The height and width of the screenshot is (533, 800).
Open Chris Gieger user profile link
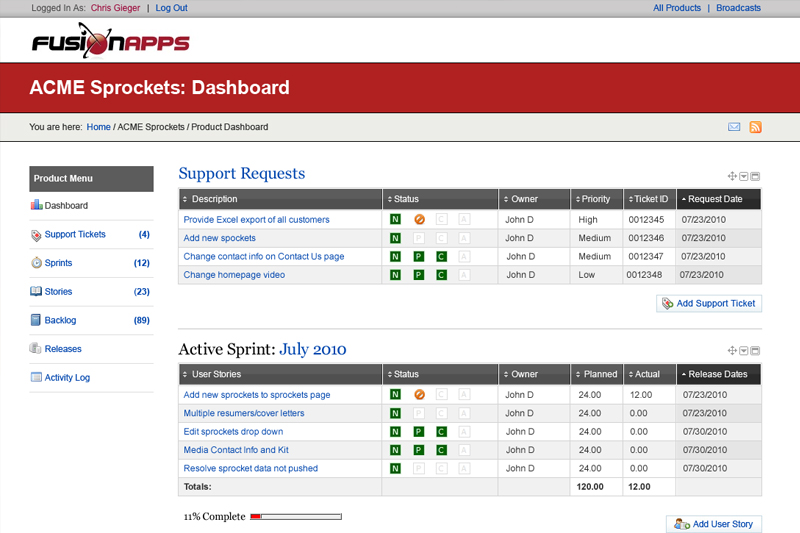click(115, 8)
